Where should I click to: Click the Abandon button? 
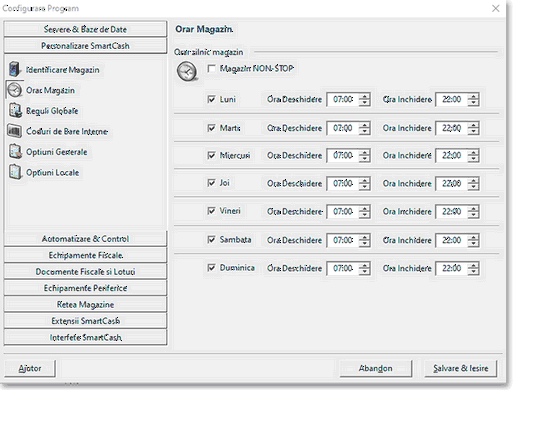[376, 368]
